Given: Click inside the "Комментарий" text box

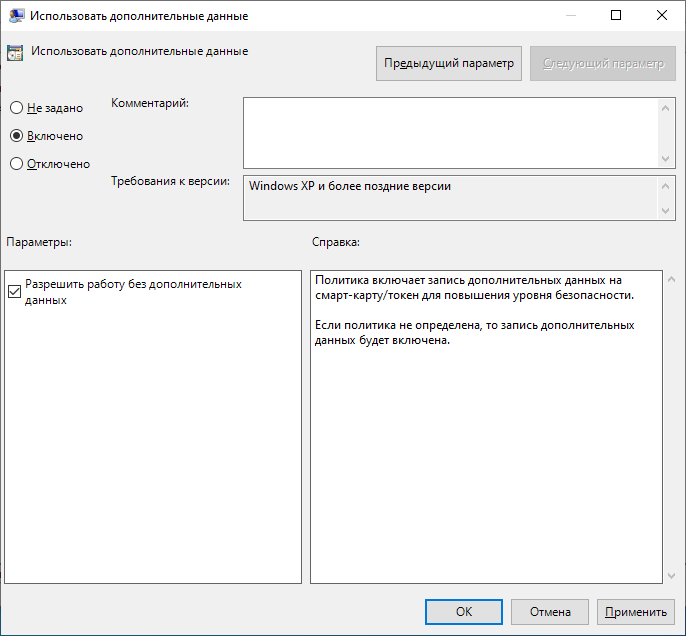Looking at the screenshot, I should [x=450, y=131].
